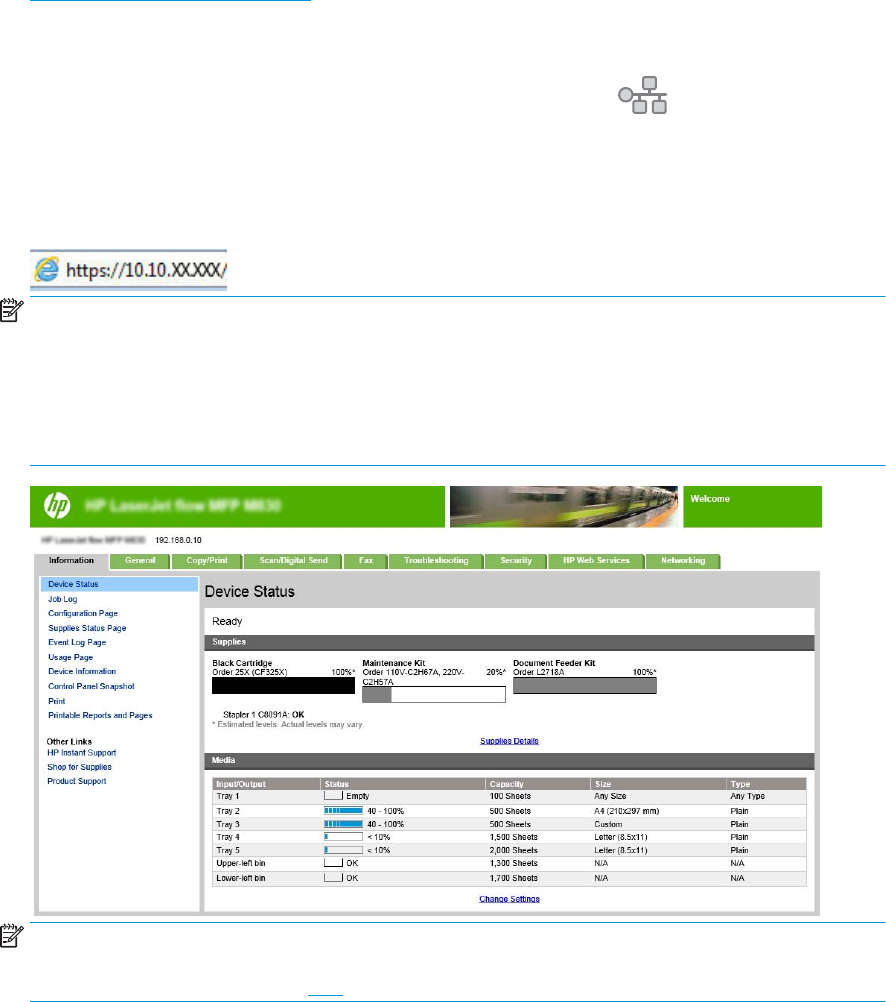Viewport: 886px width, 1002px height.
Task: Click the Maintenance Kit level bar
Action: pyautogui.click(x=434, y=695)
